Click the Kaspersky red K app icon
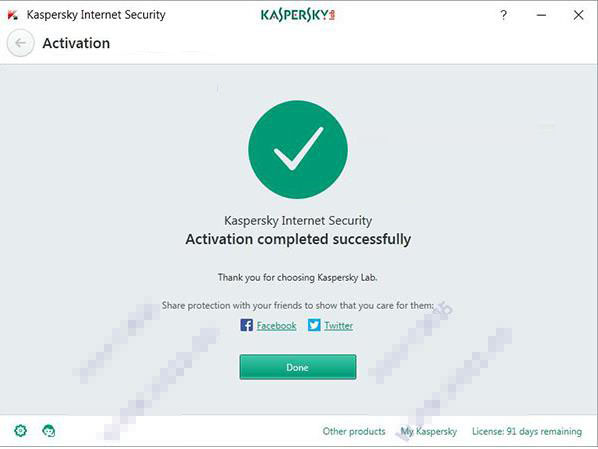 [x=13, y=15]
